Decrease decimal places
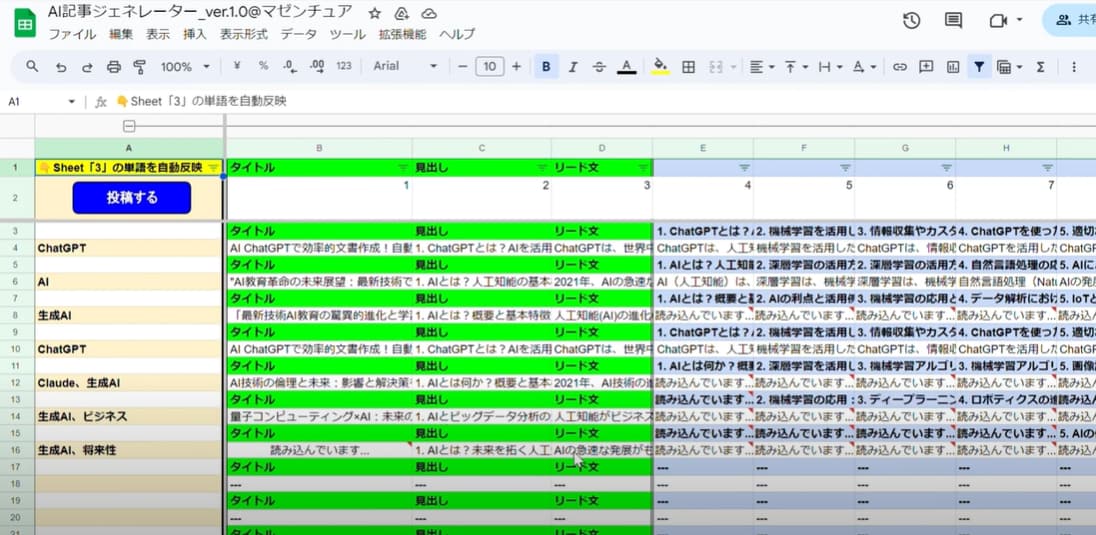 289,66
